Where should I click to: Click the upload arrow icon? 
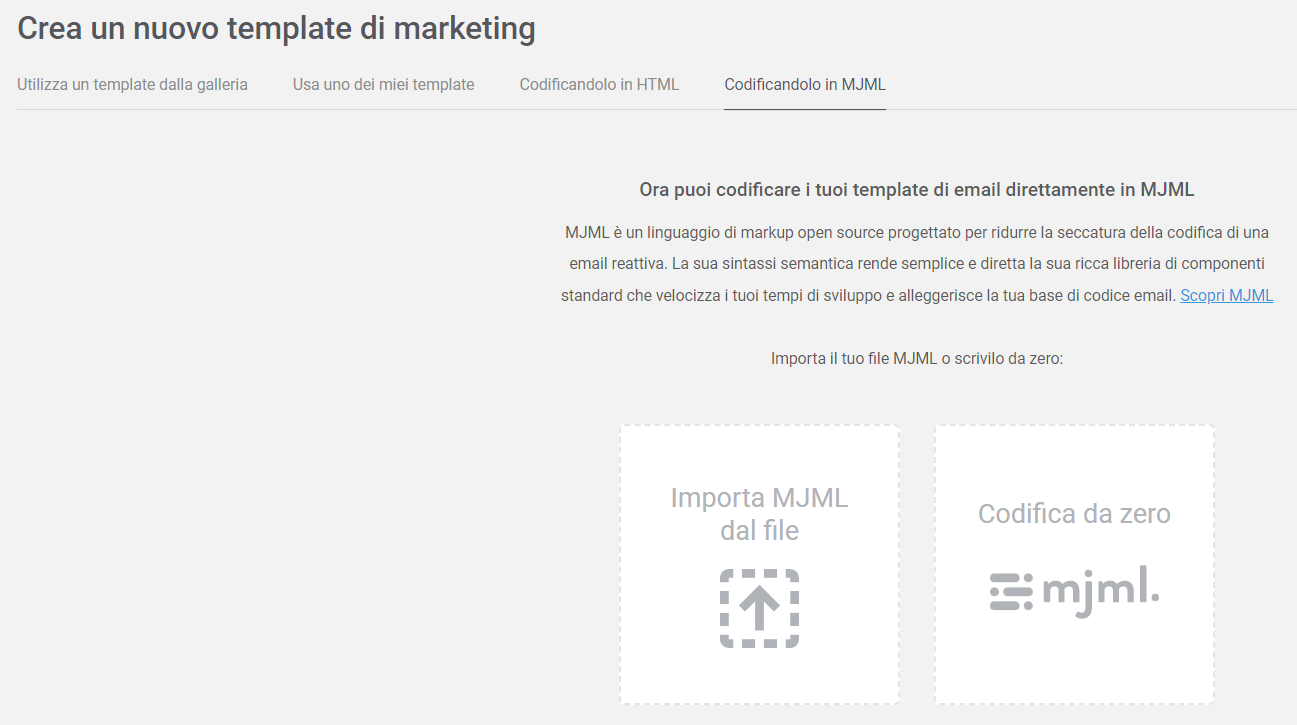759,607
